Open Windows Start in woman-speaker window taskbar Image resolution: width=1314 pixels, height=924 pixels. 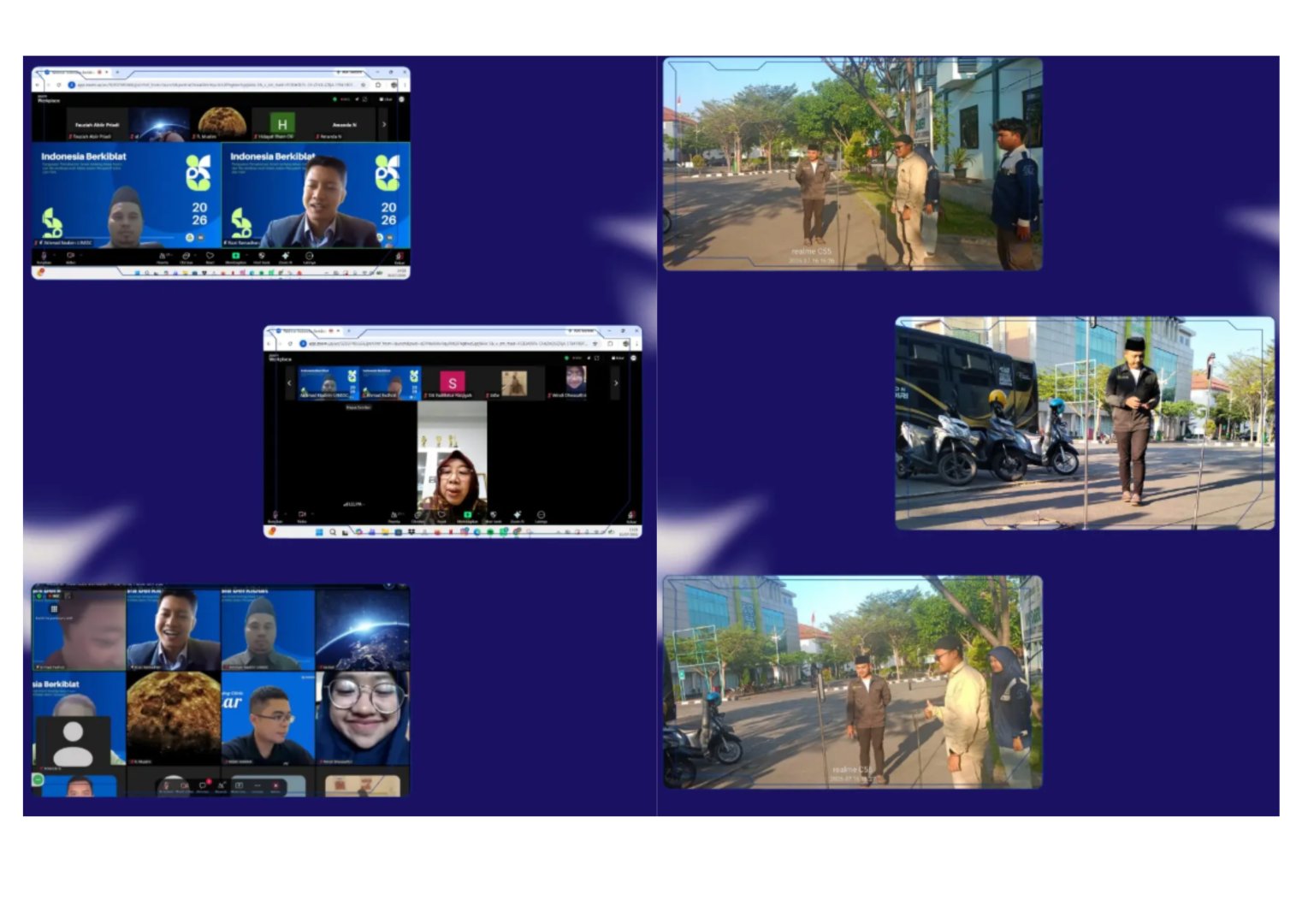pyautogui.click(x=319, y=532)
